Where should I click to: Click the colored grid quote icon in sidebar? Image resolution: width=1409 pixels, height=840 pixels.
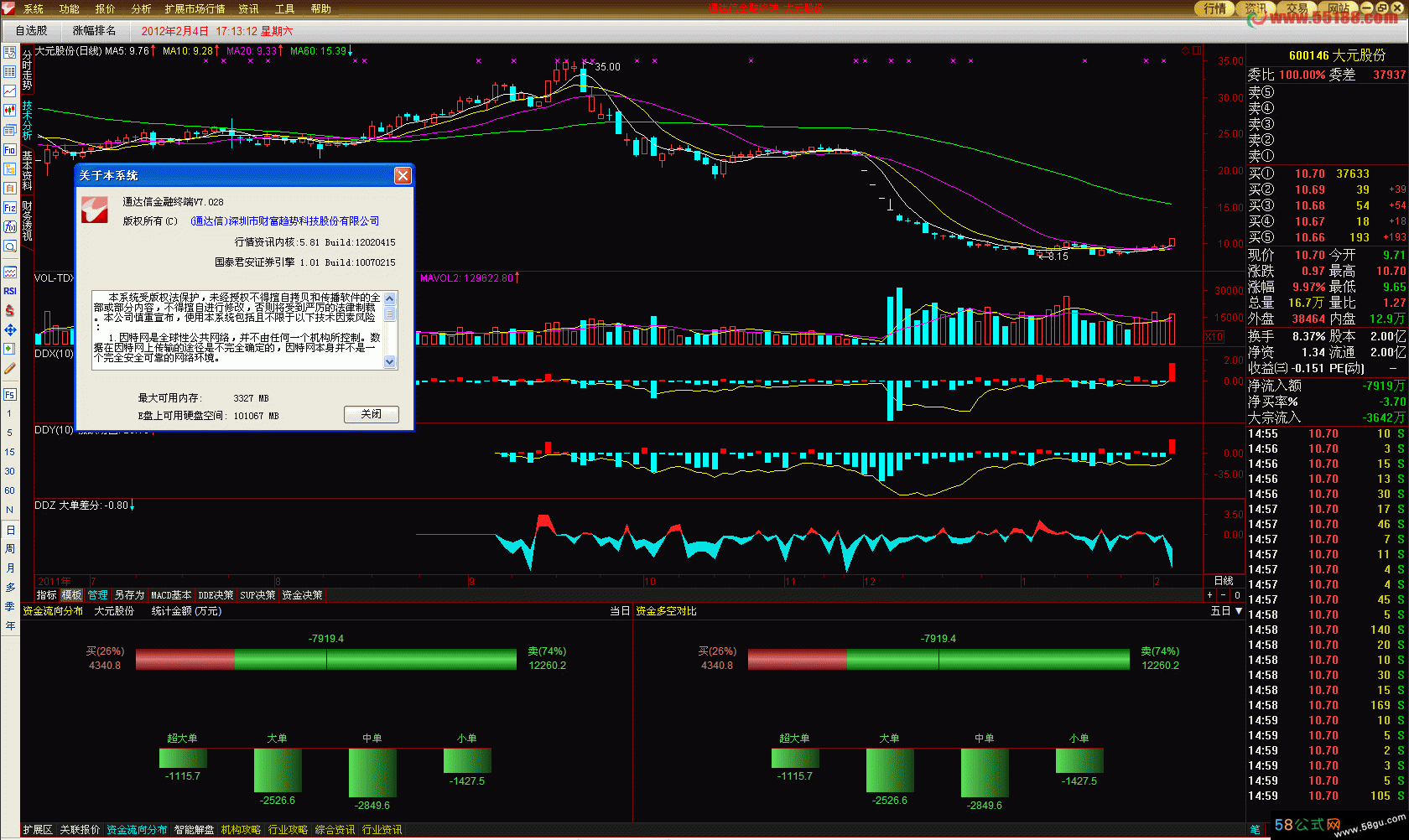pyautogui.click(x=10, y=71)
